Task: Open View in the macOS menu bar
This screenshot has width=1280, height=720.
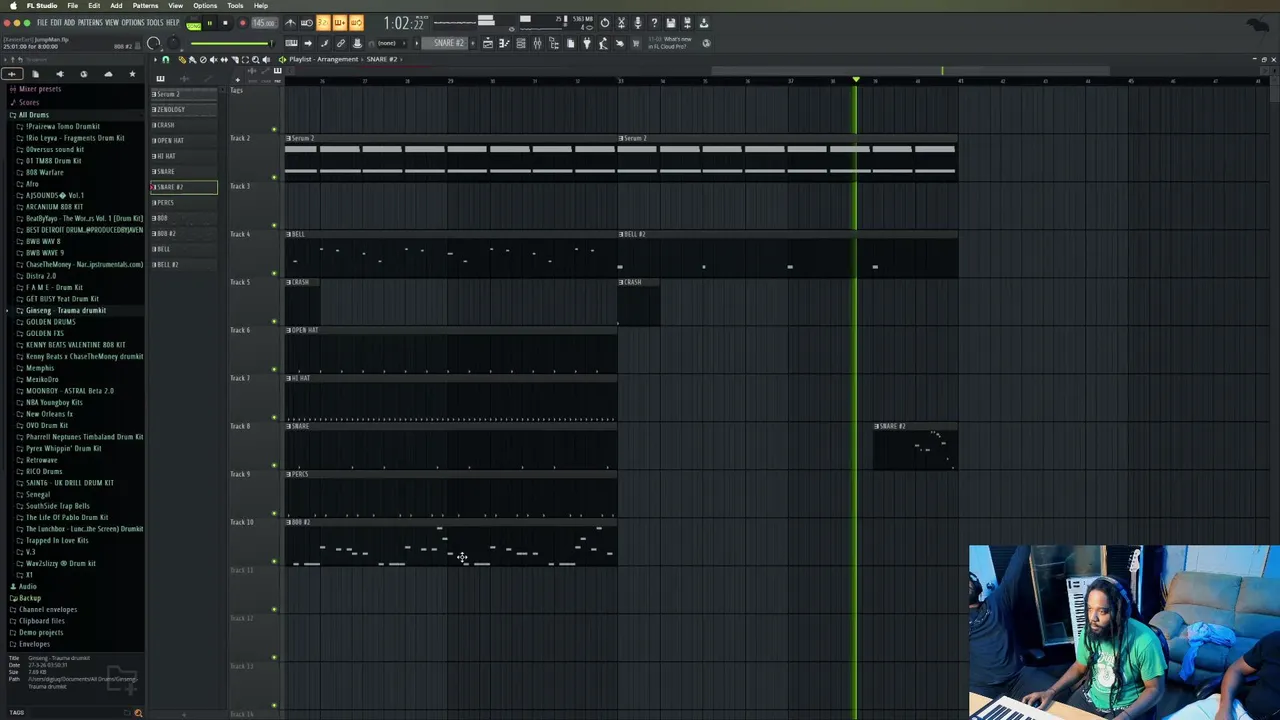Action: pyautogui.click(x=175, y=5)
